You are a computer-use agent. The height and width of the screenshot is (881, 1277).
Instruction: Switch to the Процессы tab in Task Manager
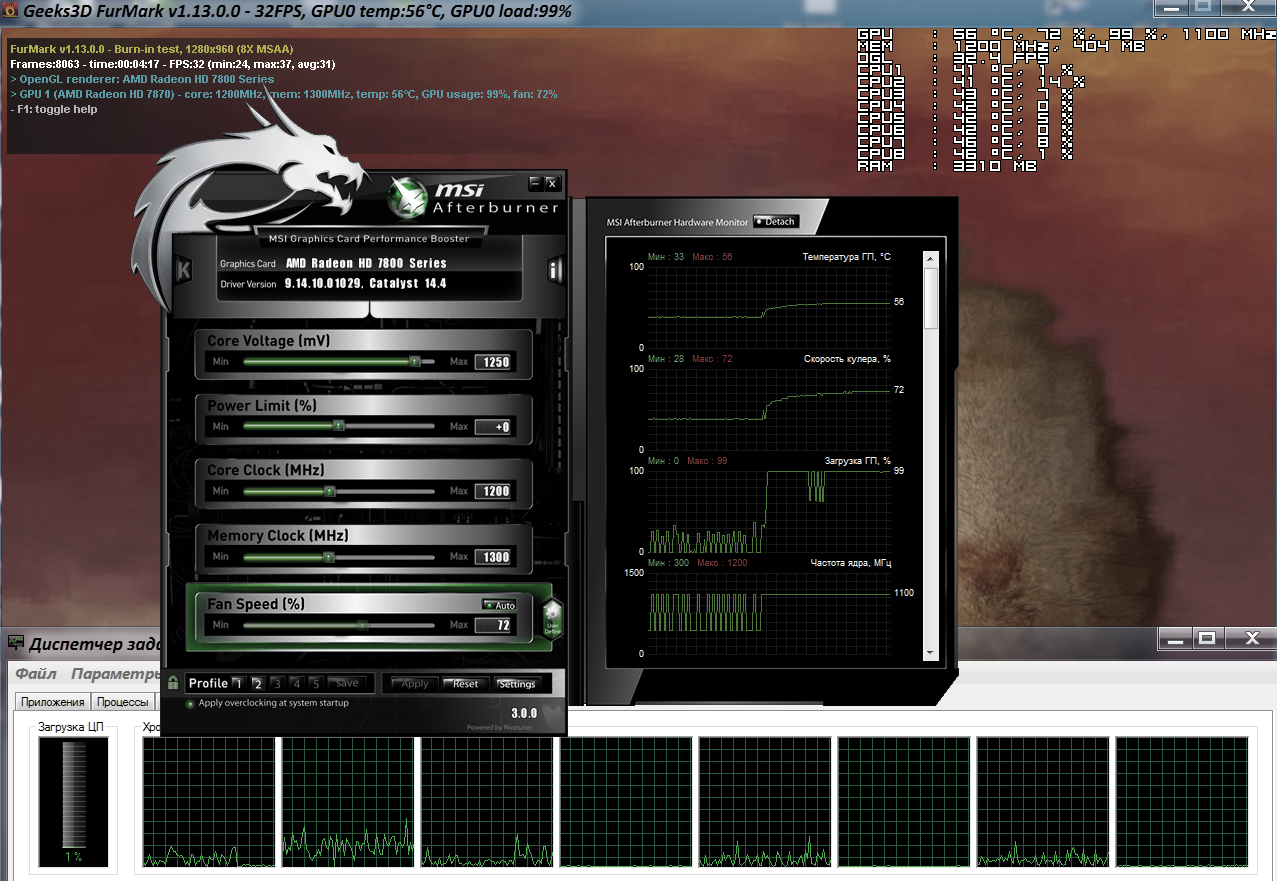point(123,702)
